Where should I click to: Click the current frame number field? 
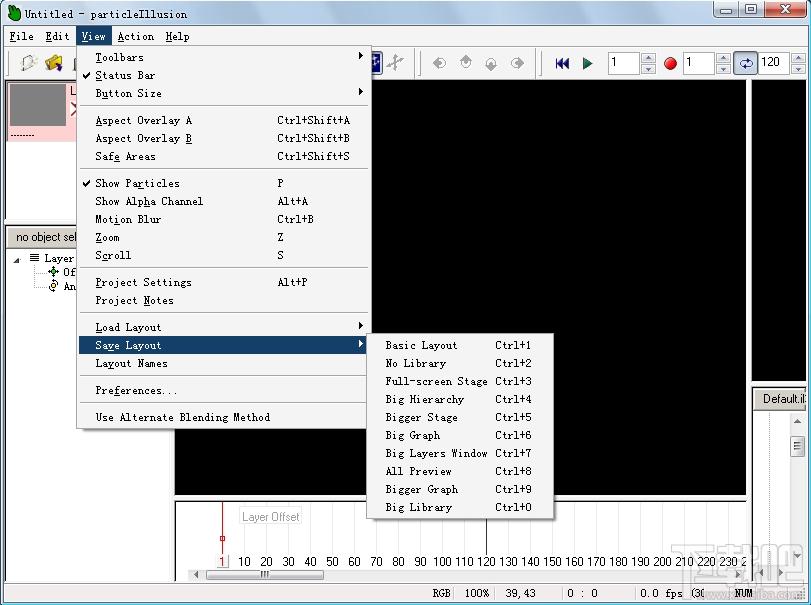coord(623,63)
